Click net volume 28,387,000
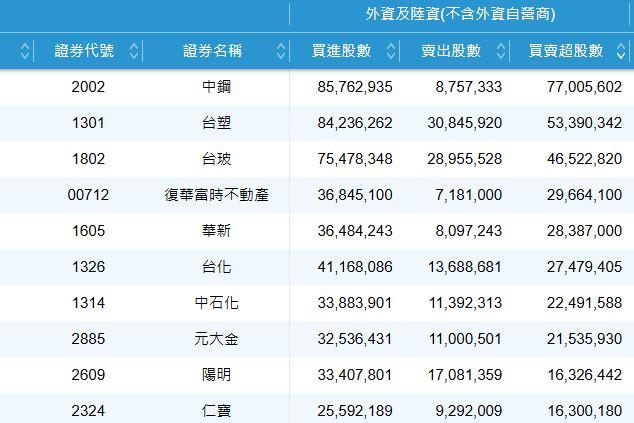Screen dimensions: 634x423 tap(585, 231)
